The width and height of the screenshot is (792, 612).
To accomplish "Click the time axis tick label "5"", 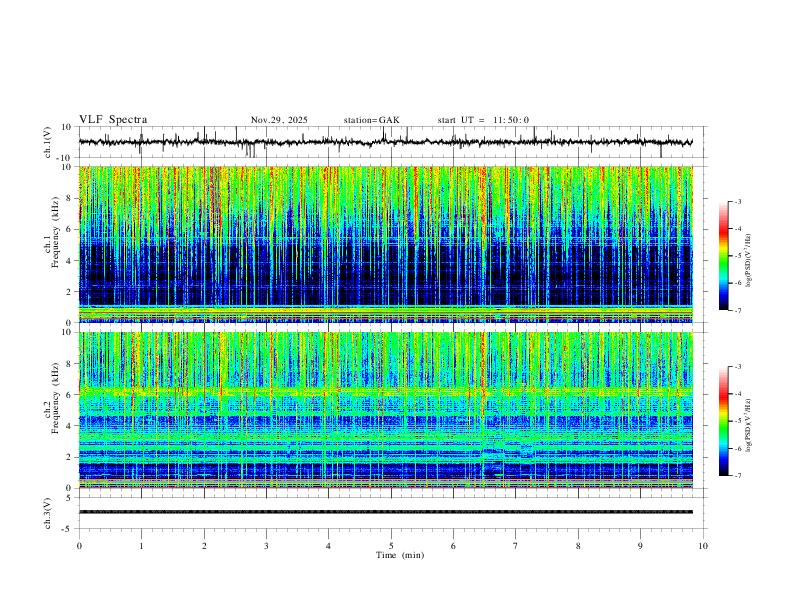I will coord(391,546).
